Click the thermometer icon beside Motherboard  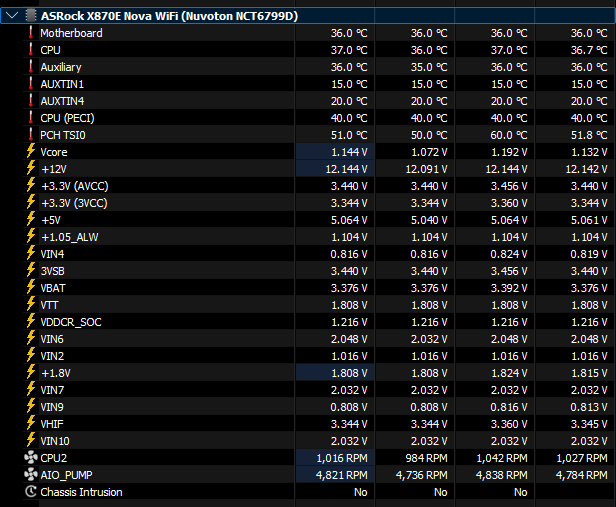coord(30,33)
